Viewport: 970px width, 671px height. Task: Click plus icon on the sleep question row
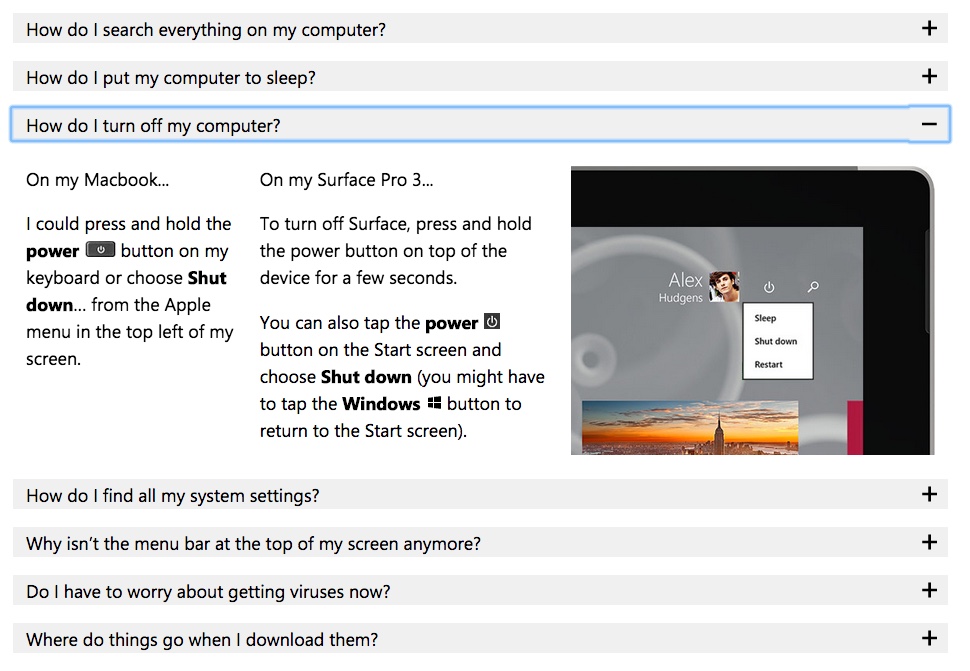click(x=929, y=77)
